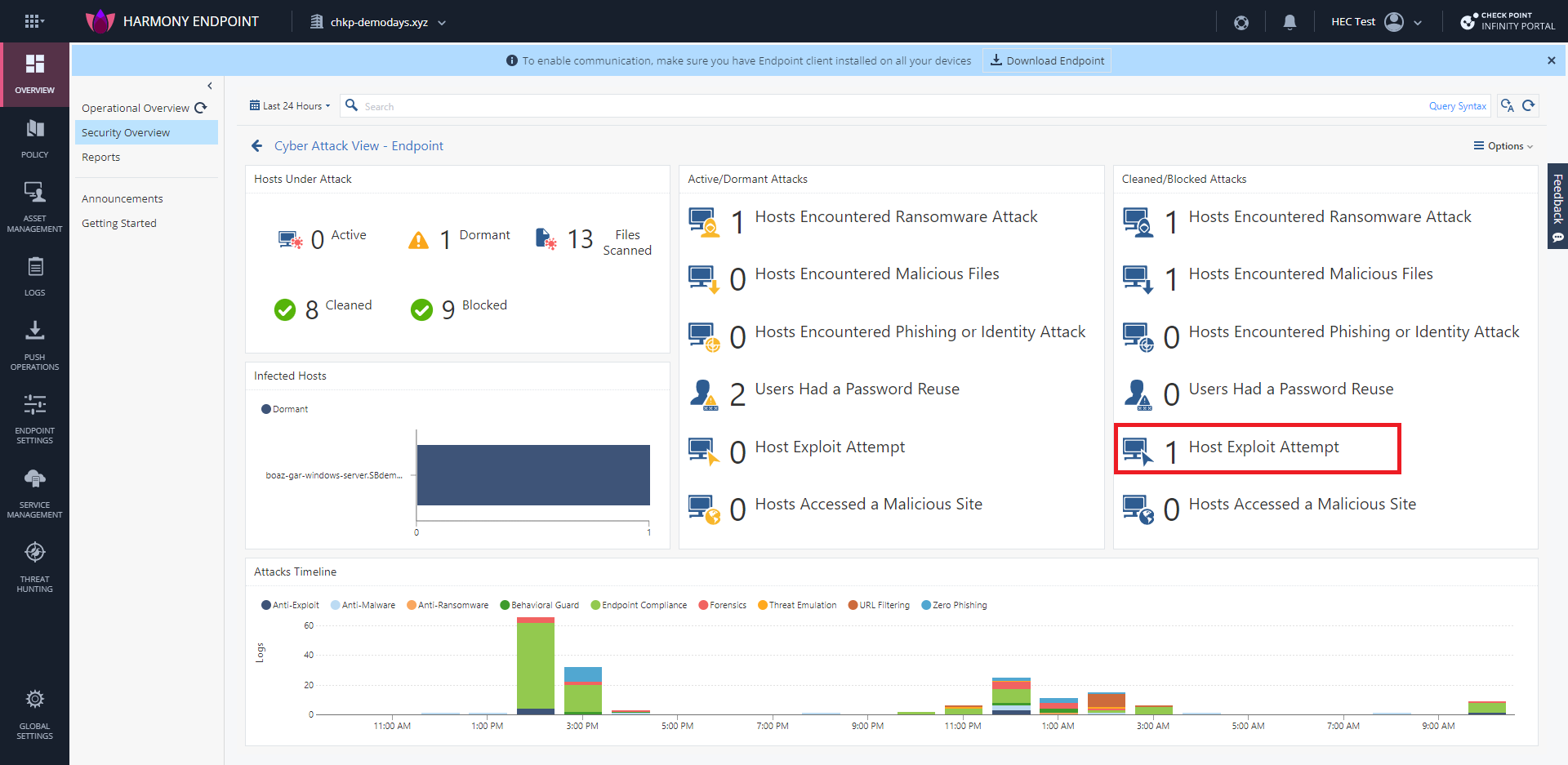Click the query assistant icon
Image resolution: width=1568 pixels, height=765 pixels.
(1507, 105)
